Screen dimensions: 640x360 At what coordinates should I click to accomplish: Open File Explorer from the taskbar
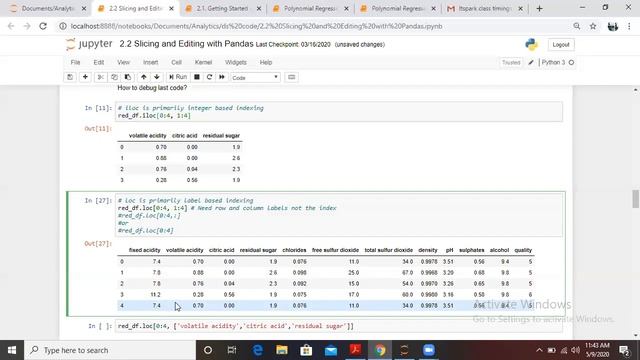tap(282, 350)
